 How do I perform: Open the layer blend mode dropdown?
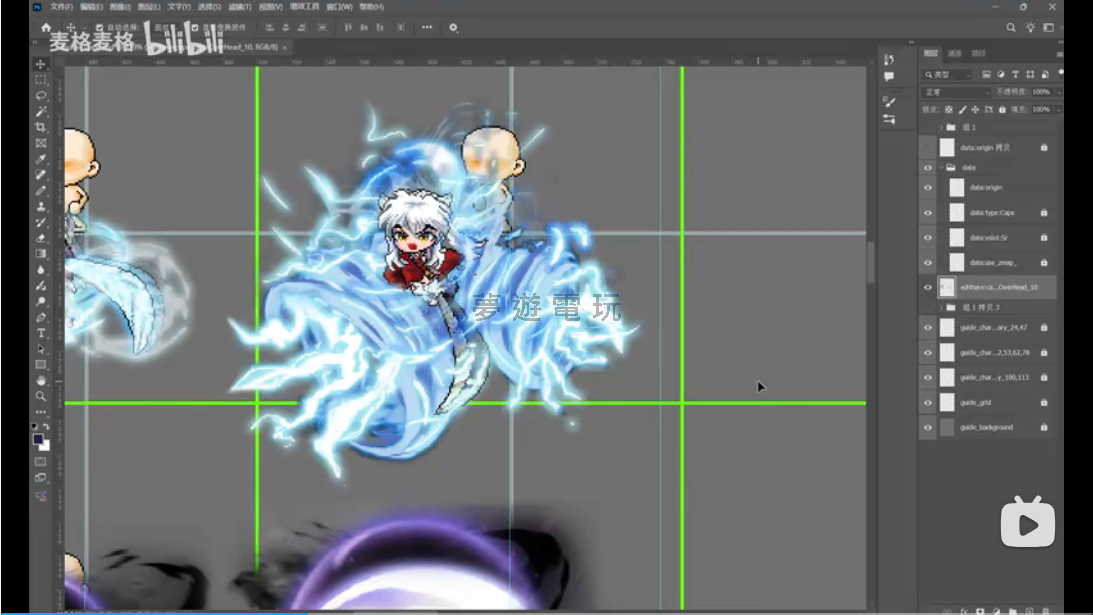tap(955, 92)
